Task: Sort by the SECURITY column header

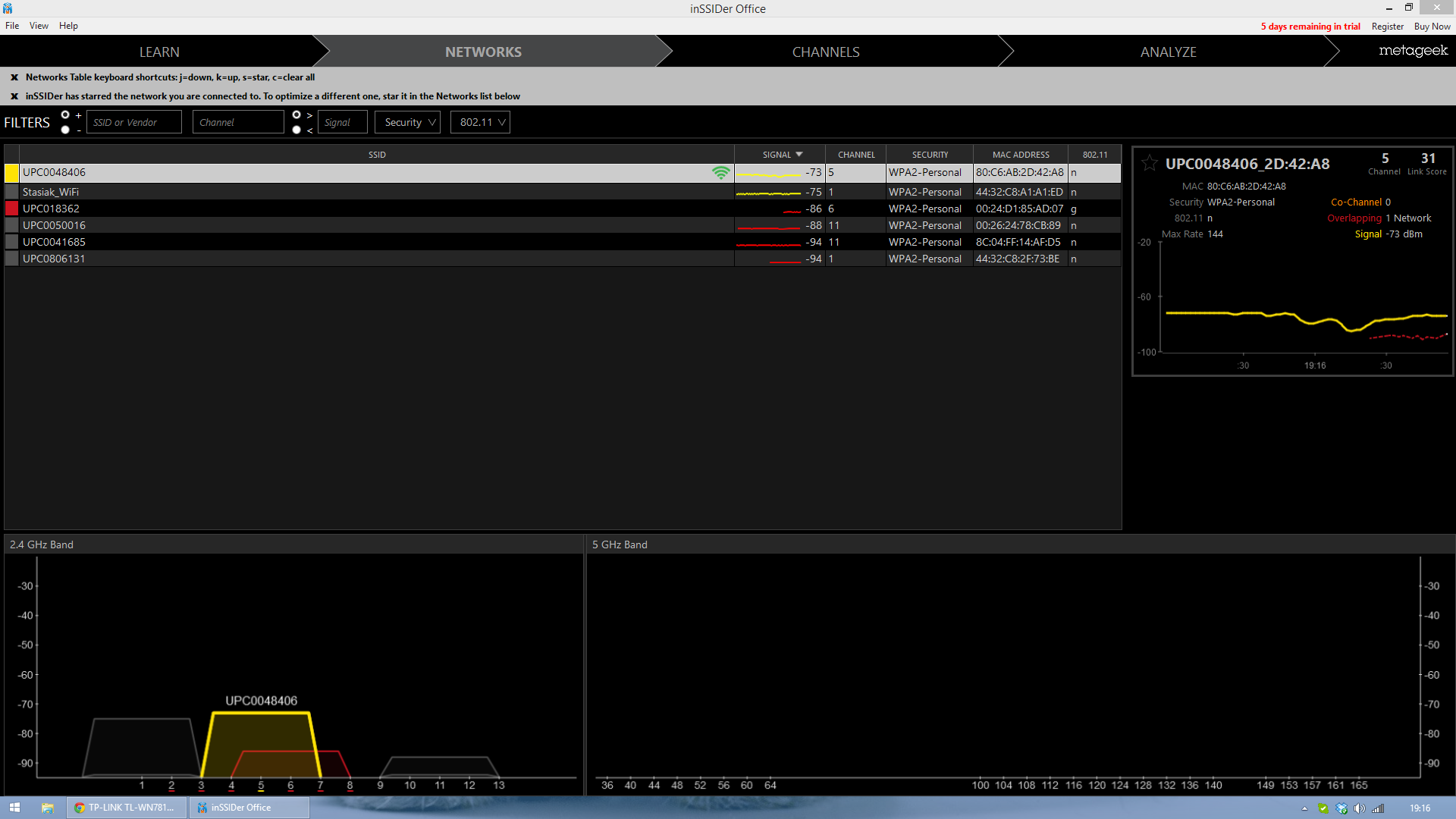Action: click(x=930, y=155)
